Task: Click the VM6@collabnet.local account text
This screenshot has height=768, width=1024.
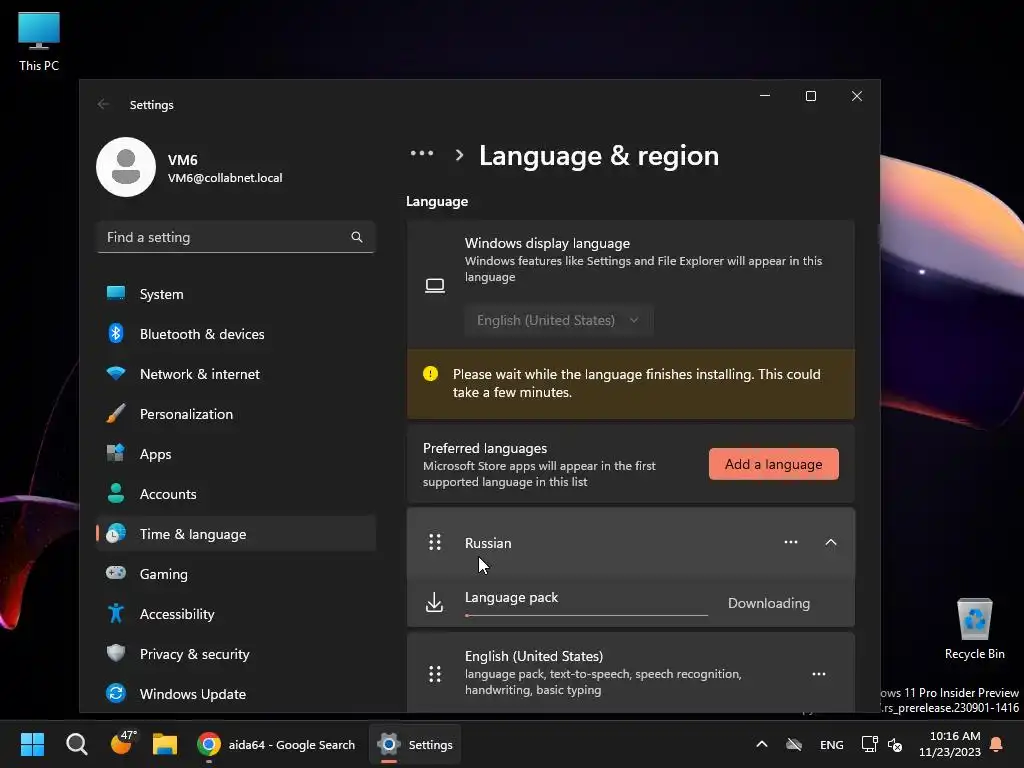Action: (x=225, y=178)
